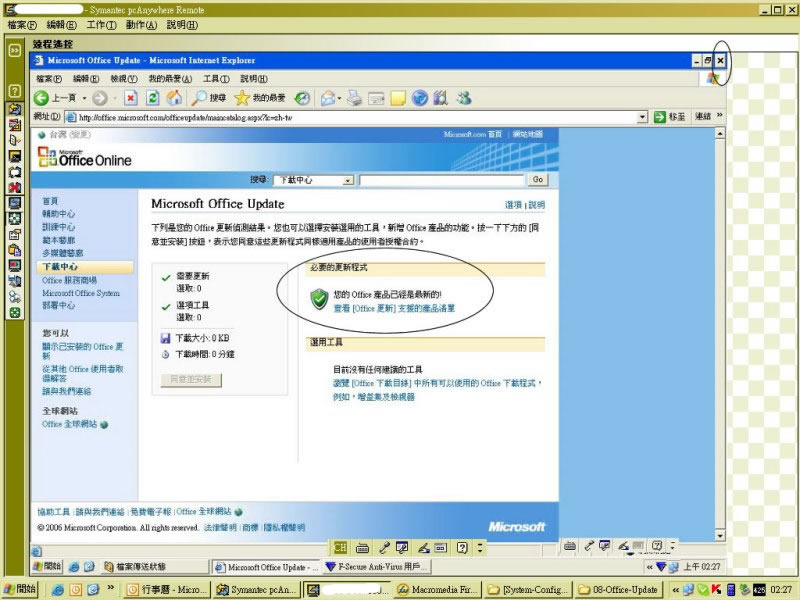
Task: Expand local quick launch » chevron
Action: 110,588
